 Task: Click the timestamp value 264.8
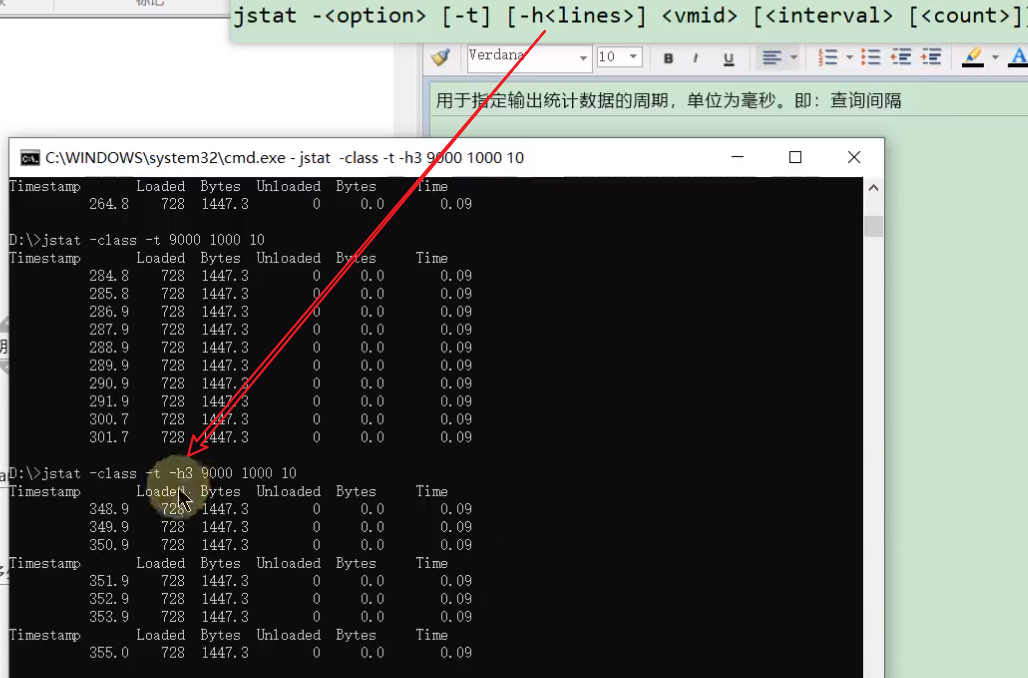coord(109,204)
